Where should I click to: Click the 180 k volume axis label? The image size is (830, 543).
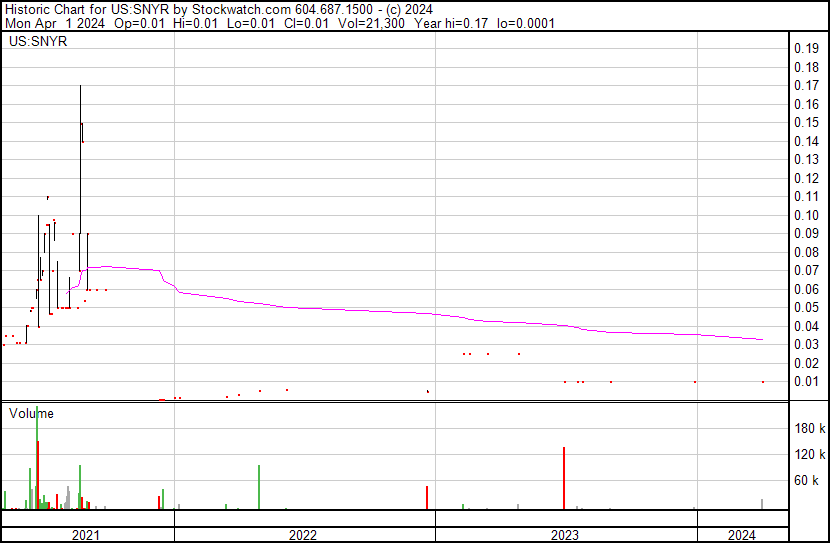click(x=809, y=428)
